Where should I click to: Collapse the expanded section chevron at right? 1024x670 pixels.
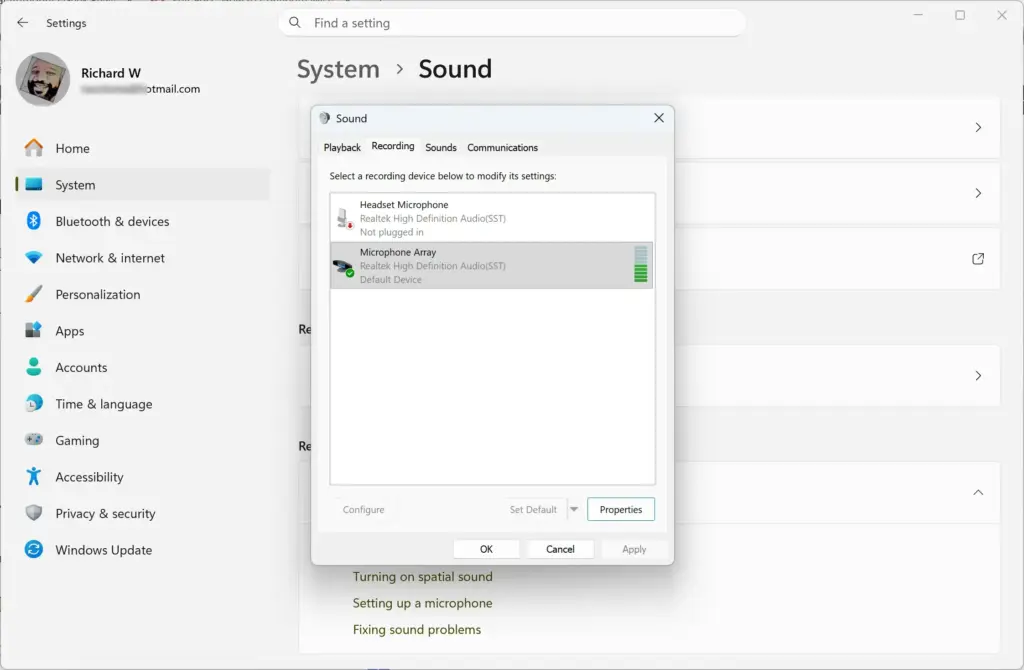click(x=978, y=492)
